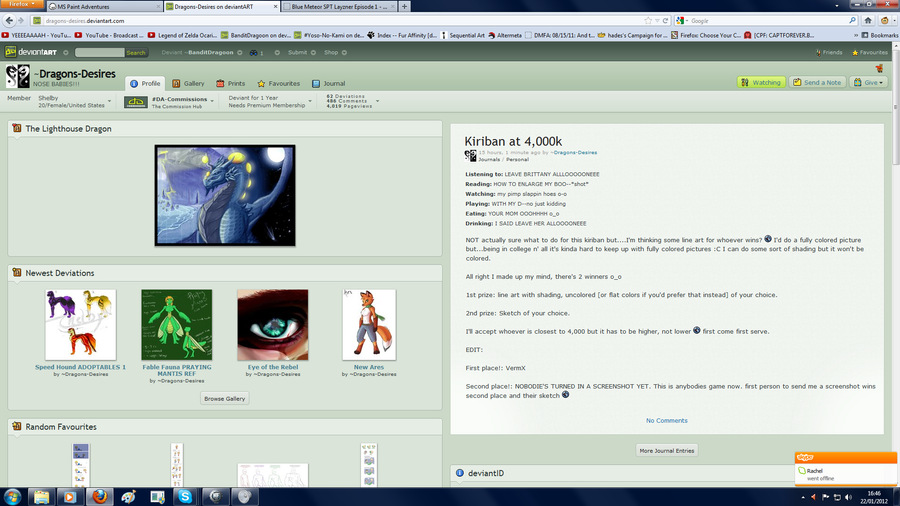Show more bookmarks chevron

pos(856,35)
